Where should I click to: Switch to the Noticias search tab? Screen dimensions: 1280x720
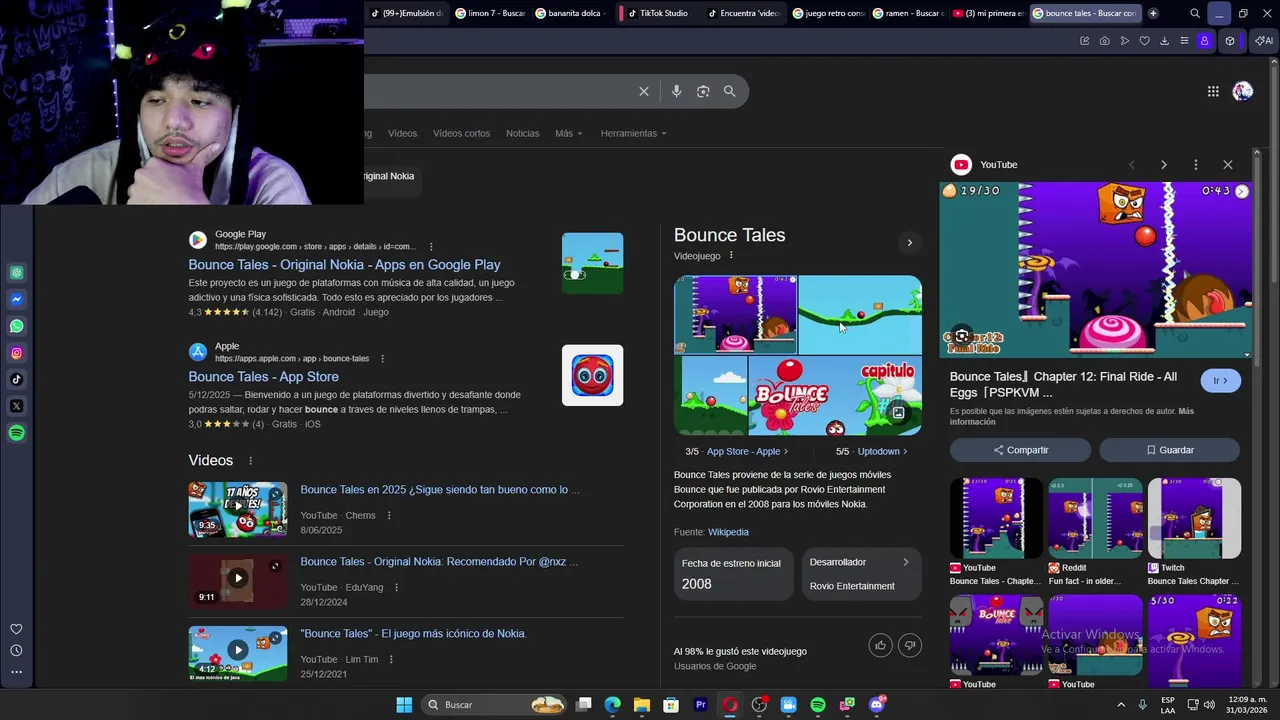522,133
